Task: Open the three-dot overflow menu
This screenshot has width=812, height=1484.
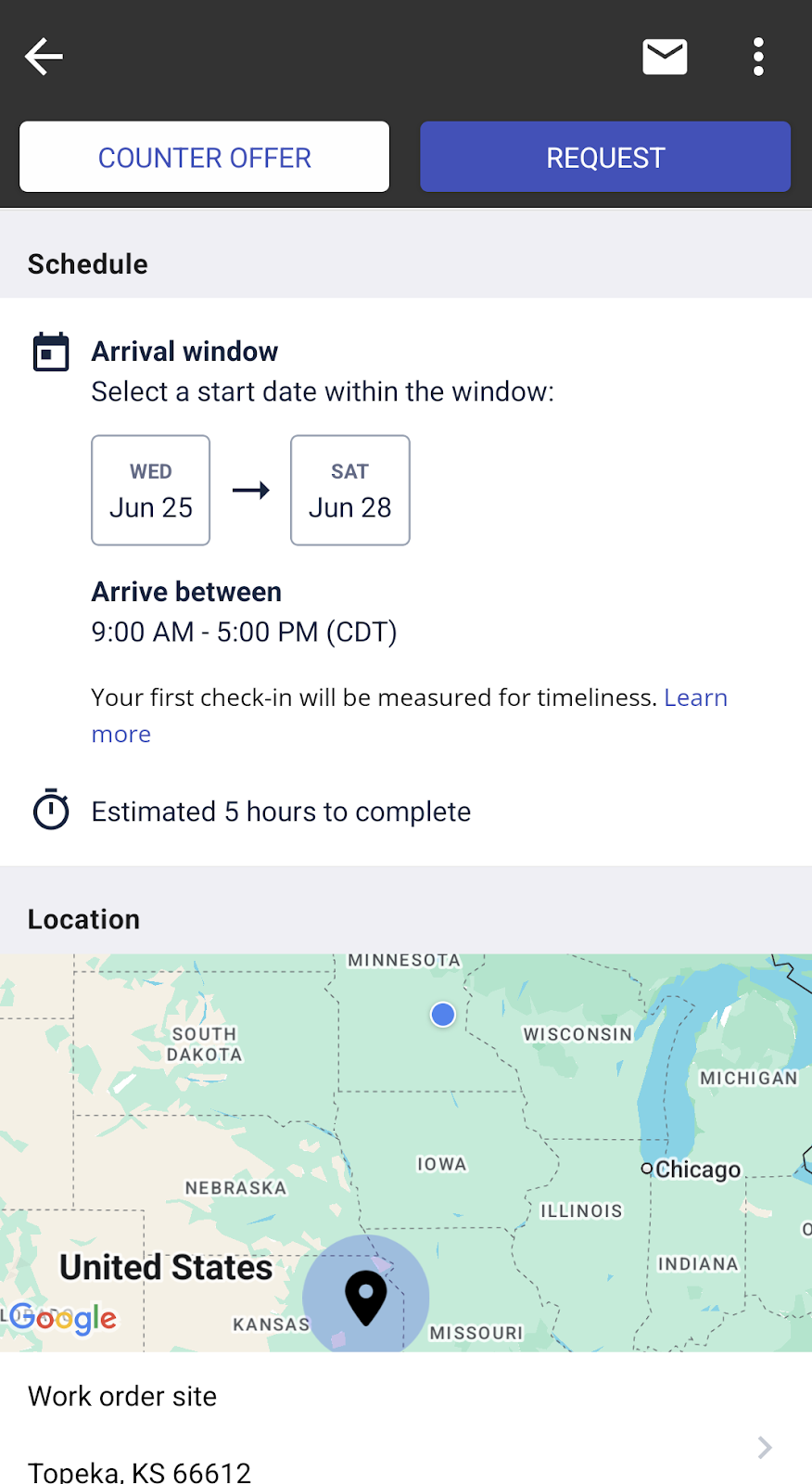Action: pos(758,57)
